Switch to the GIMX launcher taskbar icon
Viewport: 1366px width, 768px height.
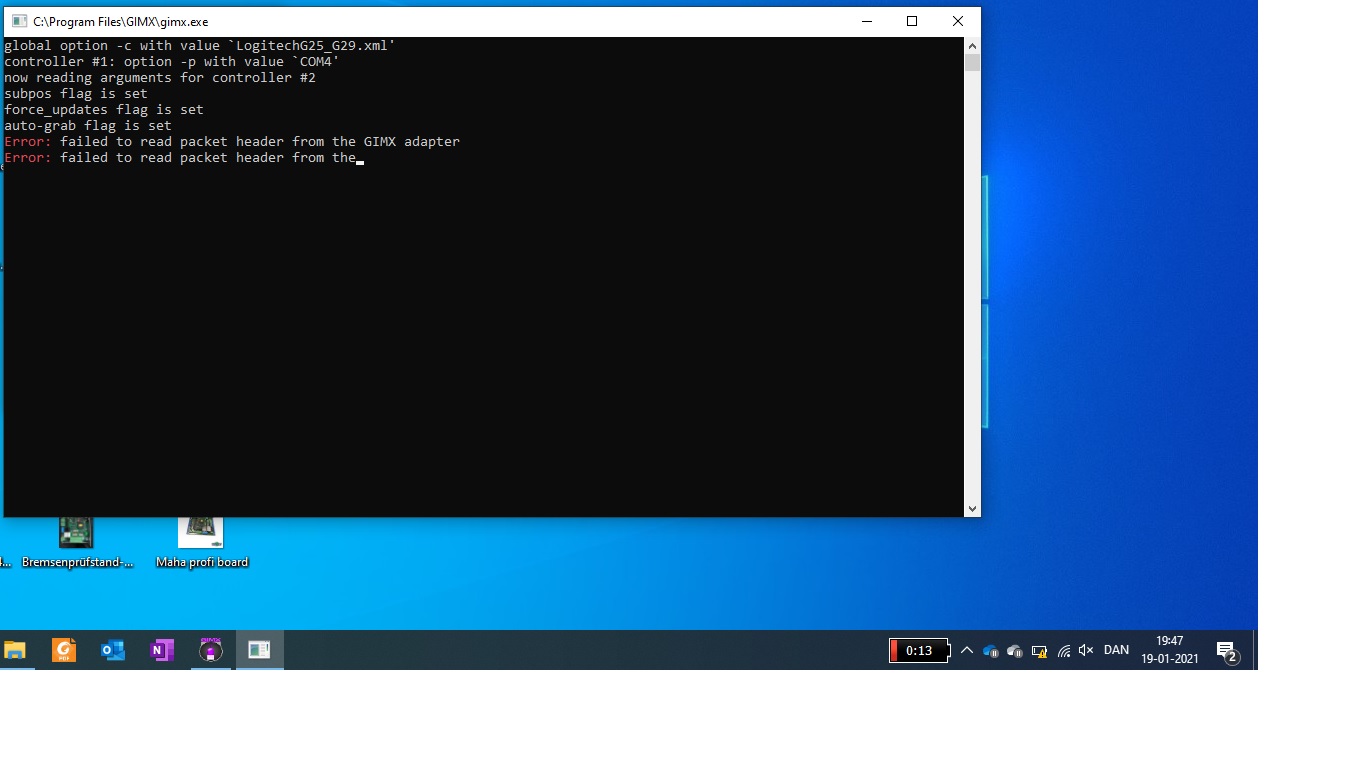[210, 651]
